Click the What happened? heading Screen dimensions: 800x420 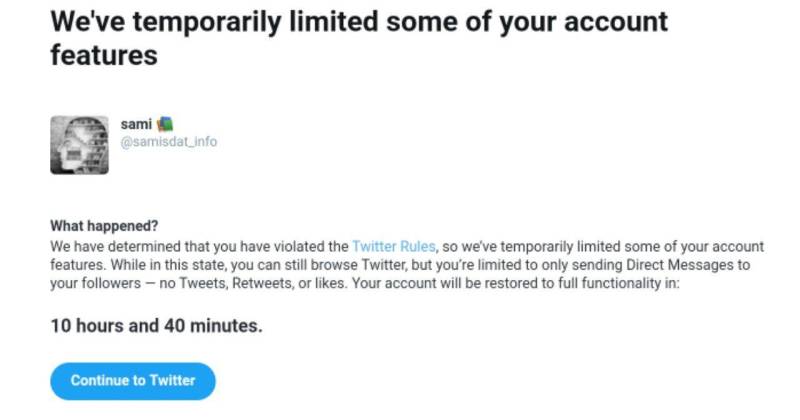click(x=104, y=226)
